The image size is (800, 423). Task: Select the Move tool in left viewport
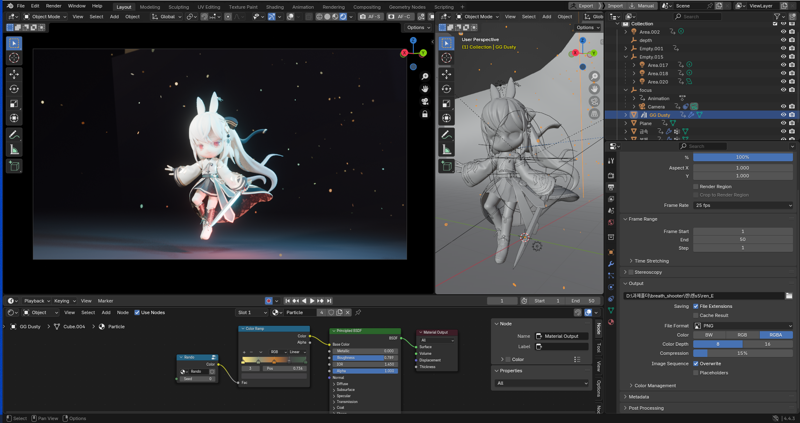[x=14, y=74]
